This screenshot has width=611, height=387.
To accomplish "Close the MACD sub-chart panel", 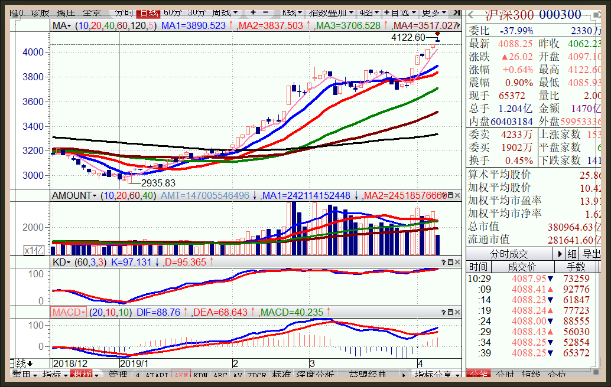I will [457, 312].
